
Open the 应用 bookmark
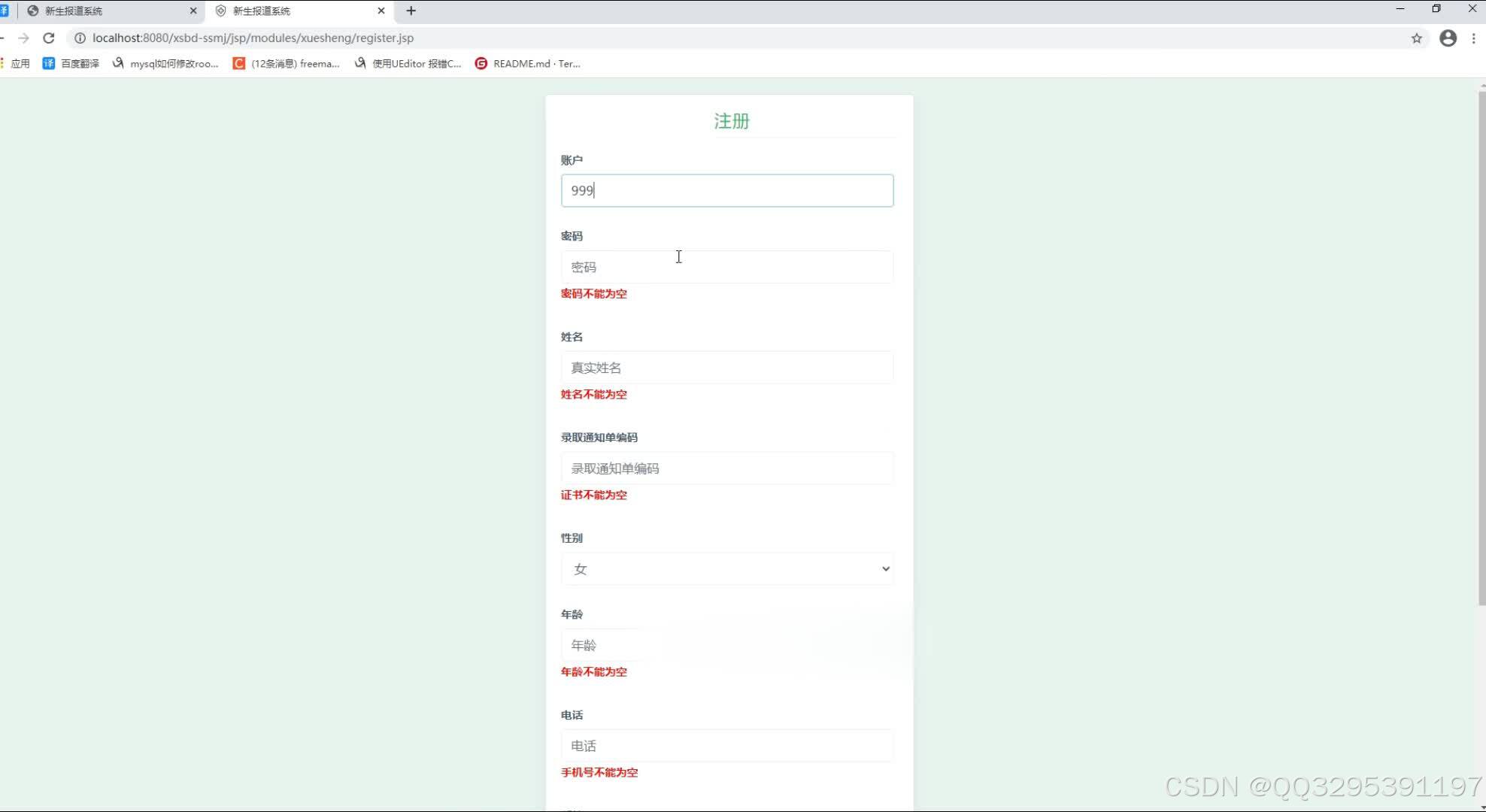click(x=16, y=63)
